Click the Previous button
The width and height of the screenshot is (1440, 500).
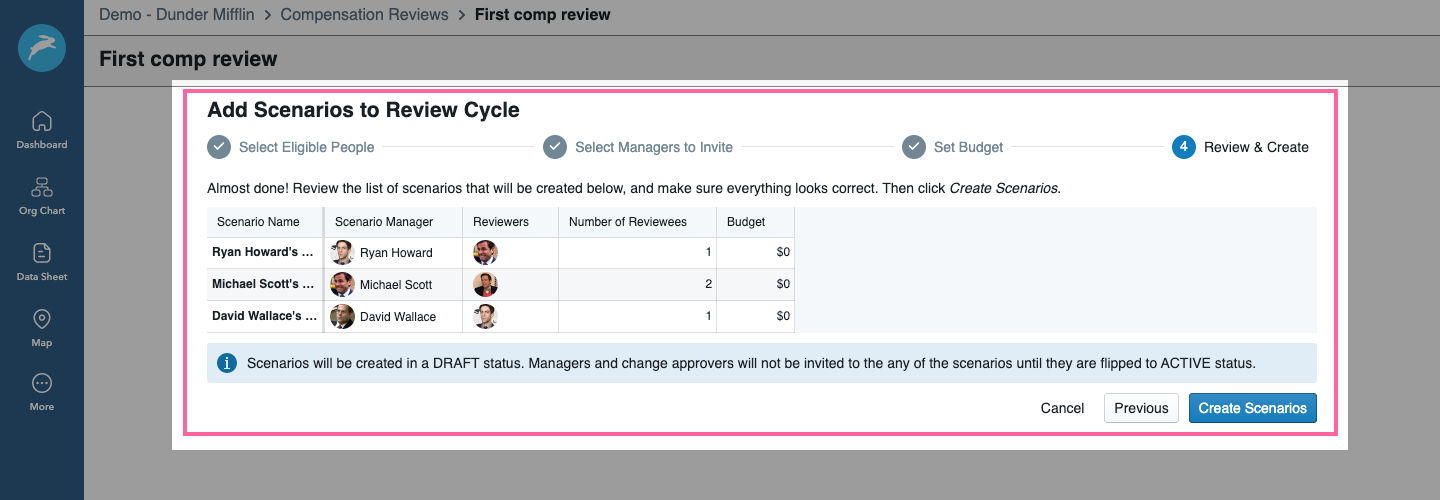click(1141, 408)
